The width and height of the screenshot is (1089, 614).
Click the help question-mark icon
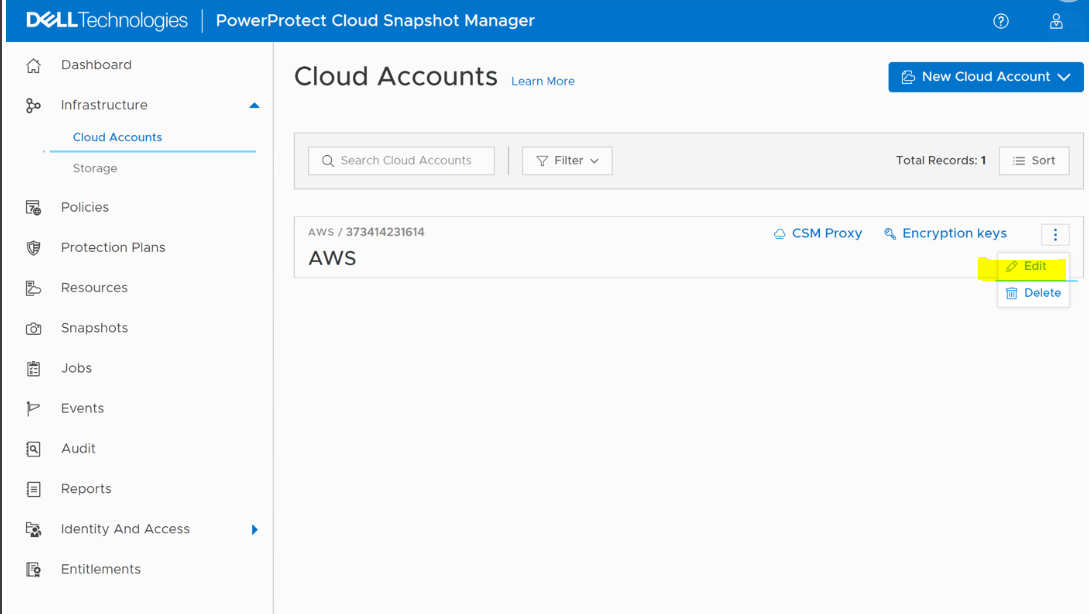click(1001, 20)
